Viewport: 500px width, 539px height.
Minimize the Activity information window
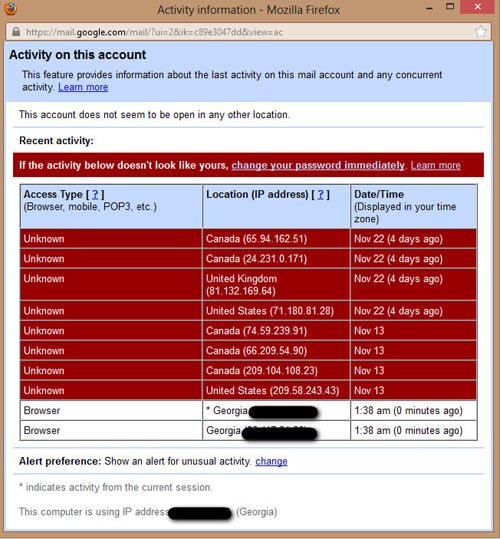click(x=429, y=8)
